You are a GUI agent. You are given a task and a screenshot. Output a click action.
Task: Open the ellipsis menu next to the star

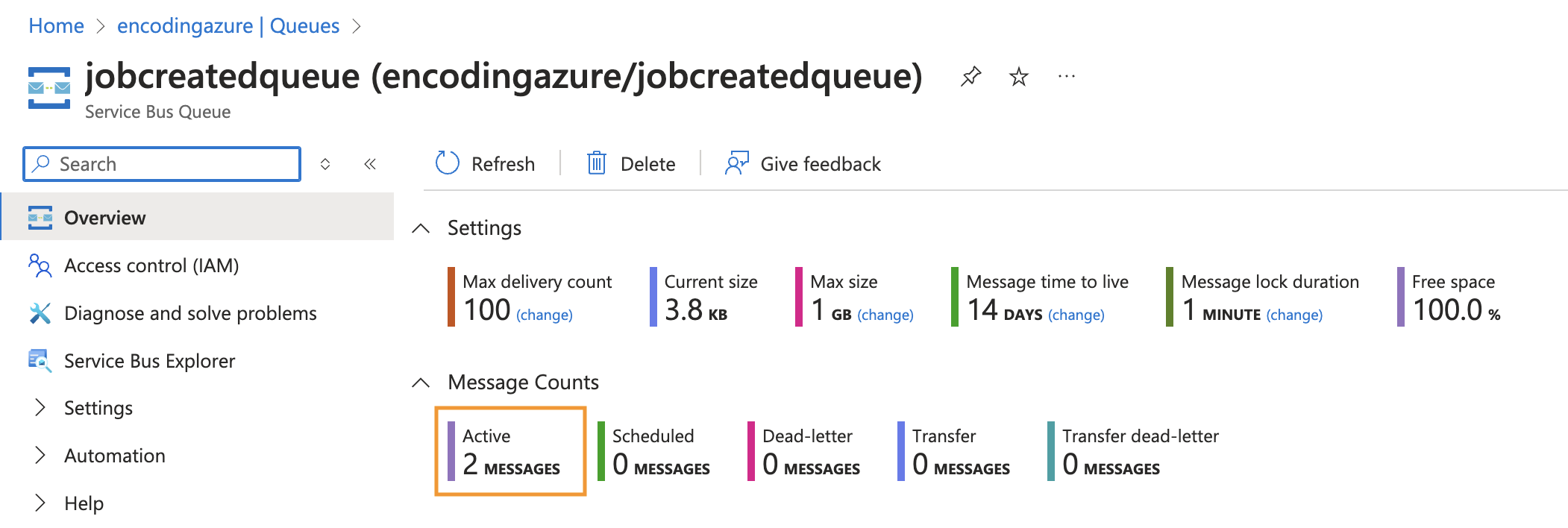click(x=1067, y=76)
